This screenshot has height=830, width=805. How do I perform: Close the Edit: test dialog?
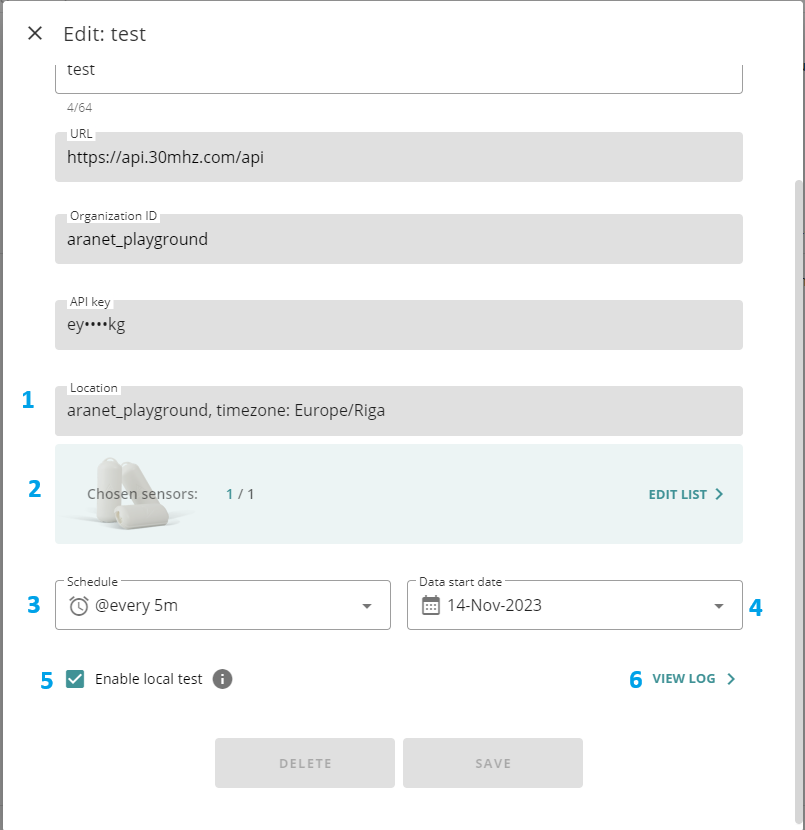(35, 33)
